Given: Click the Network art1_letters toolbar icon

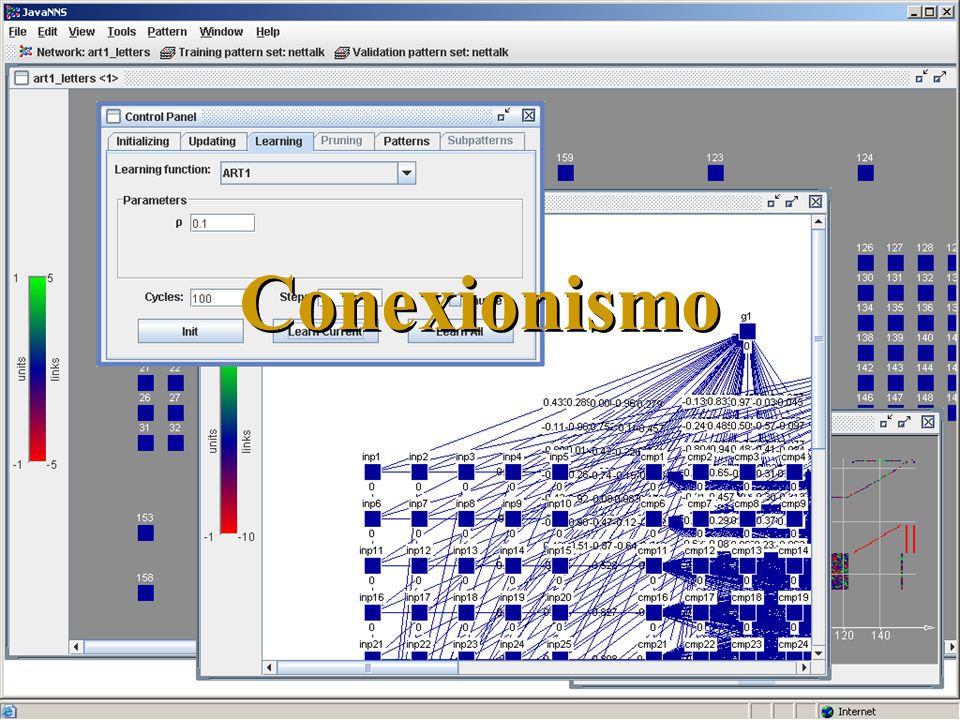Looking at the screenshot, I should [25, 52].
